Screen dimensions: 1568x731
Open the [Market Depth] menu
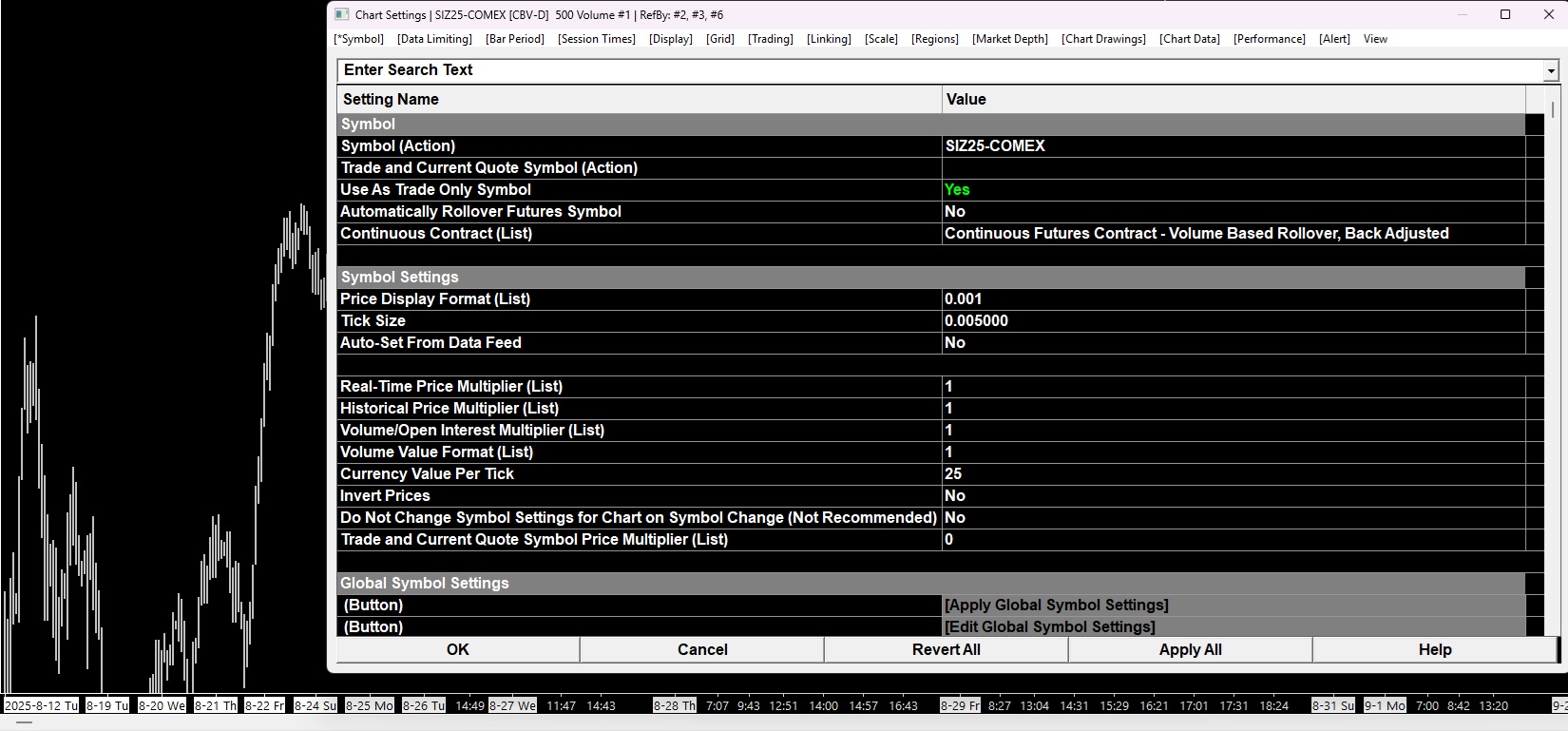click(1010, 39)
